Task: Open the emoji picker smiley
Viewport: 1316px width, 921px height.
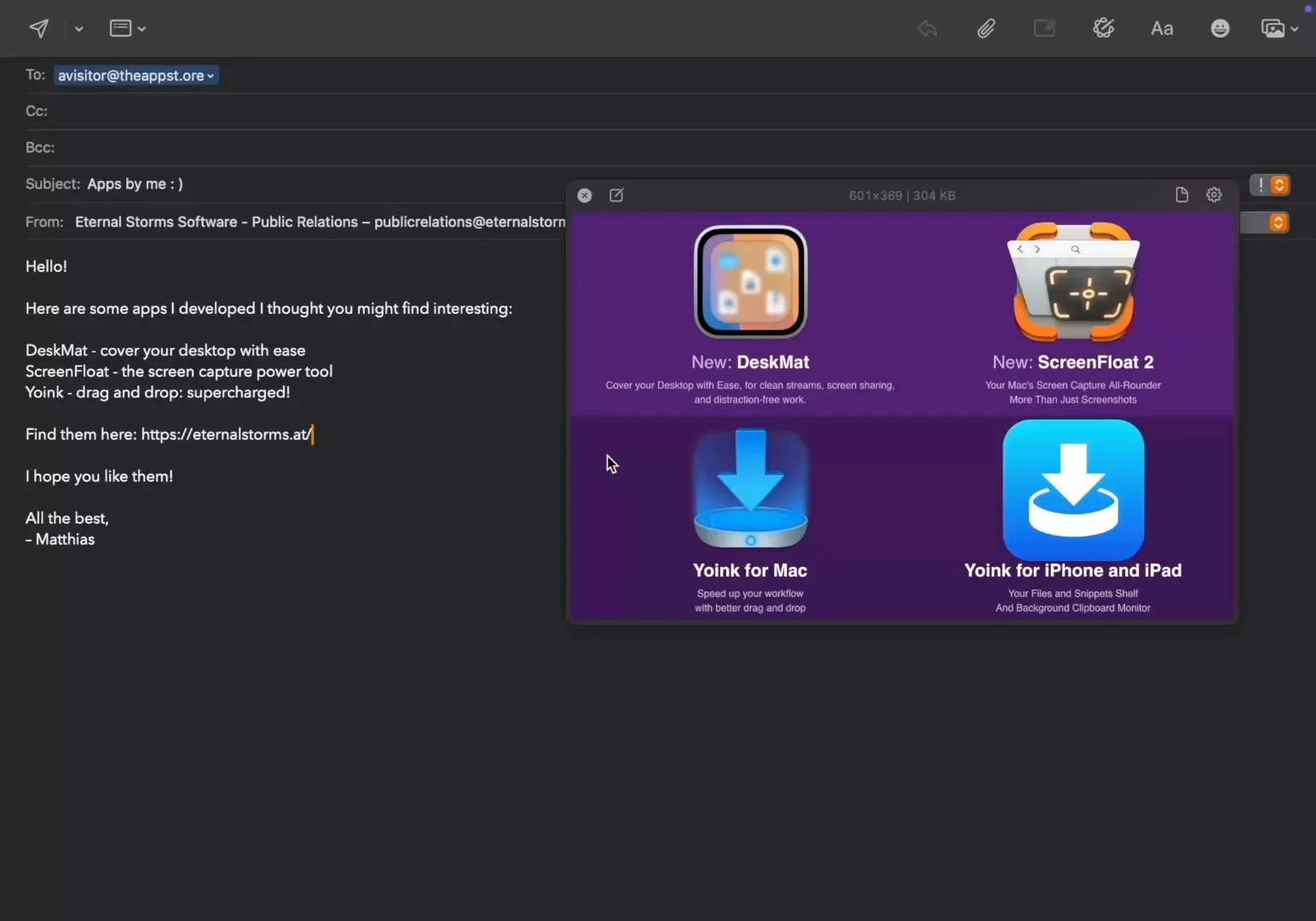Action: point(1220,28)
